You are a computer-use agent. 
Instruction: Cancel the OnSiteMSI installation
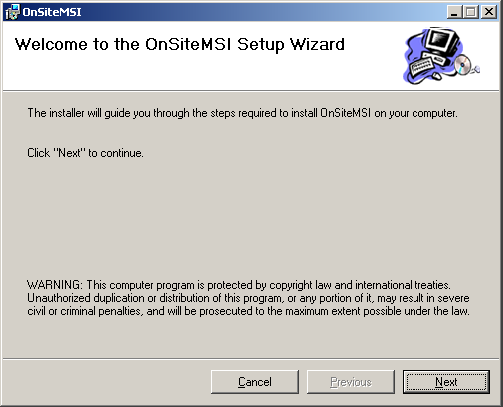[x=255, y=382]
